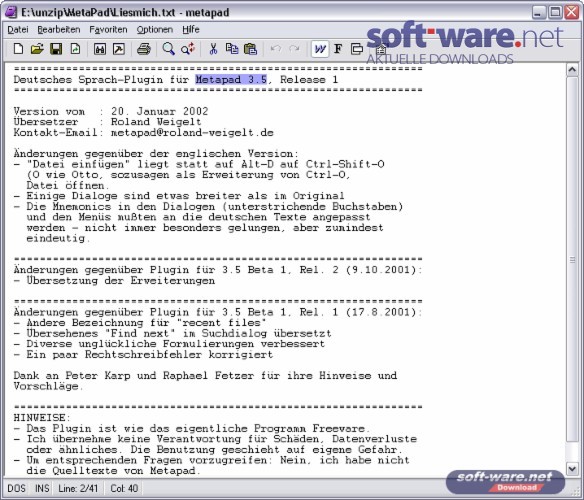584x500 pixels.
Task: Create a new file with the blank page icon
Action: coord(18,49)
